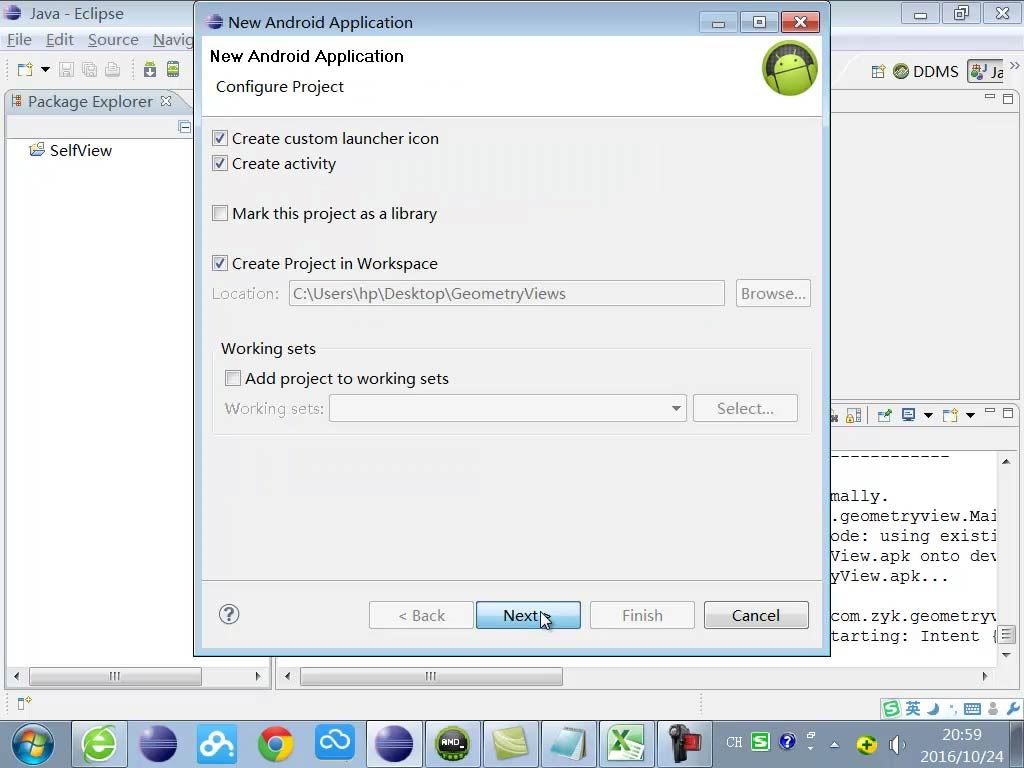This screenshot has width=1024, height=768.
Task: Click console horizontal scrollbar thumb
Action: click(x=431, y=676)
